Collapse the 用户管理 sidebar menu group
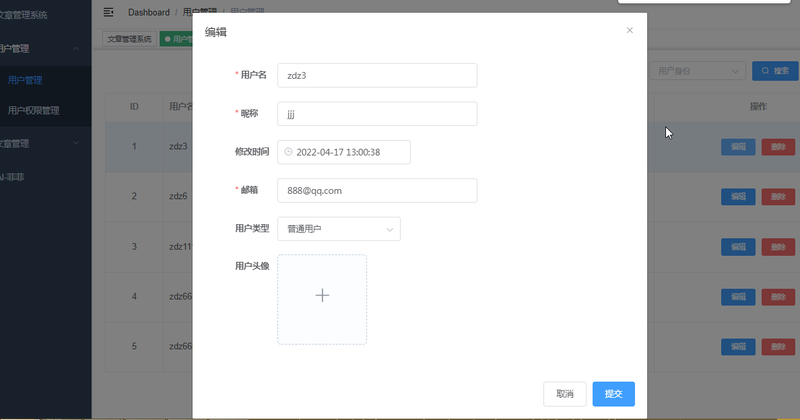Screen dimensions: 800x420 point(45,48)
